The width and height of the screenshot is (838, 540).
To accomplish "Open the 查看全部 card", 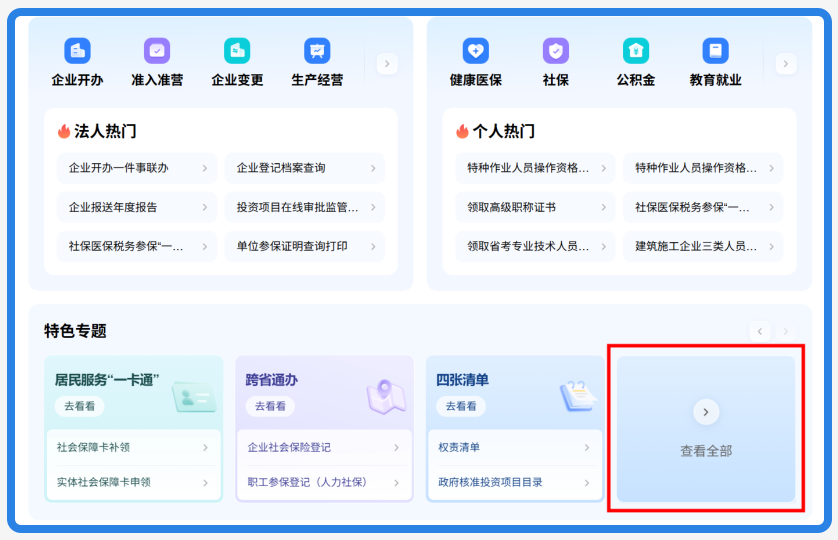I will pos(706,429).
